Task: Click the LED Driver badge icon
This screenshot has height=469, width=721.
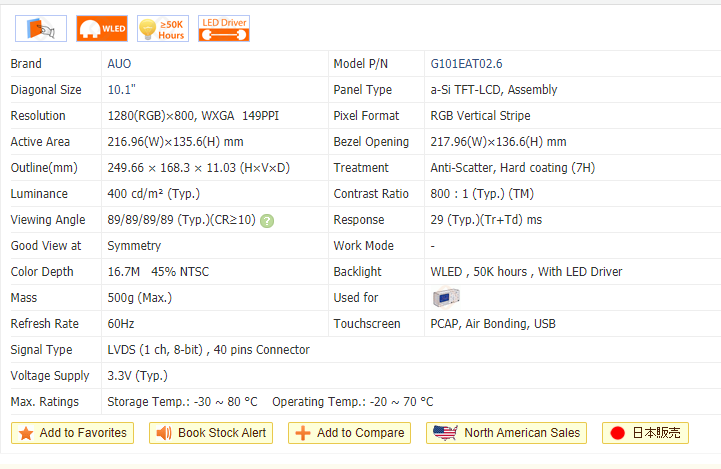Action: point(224,28)
